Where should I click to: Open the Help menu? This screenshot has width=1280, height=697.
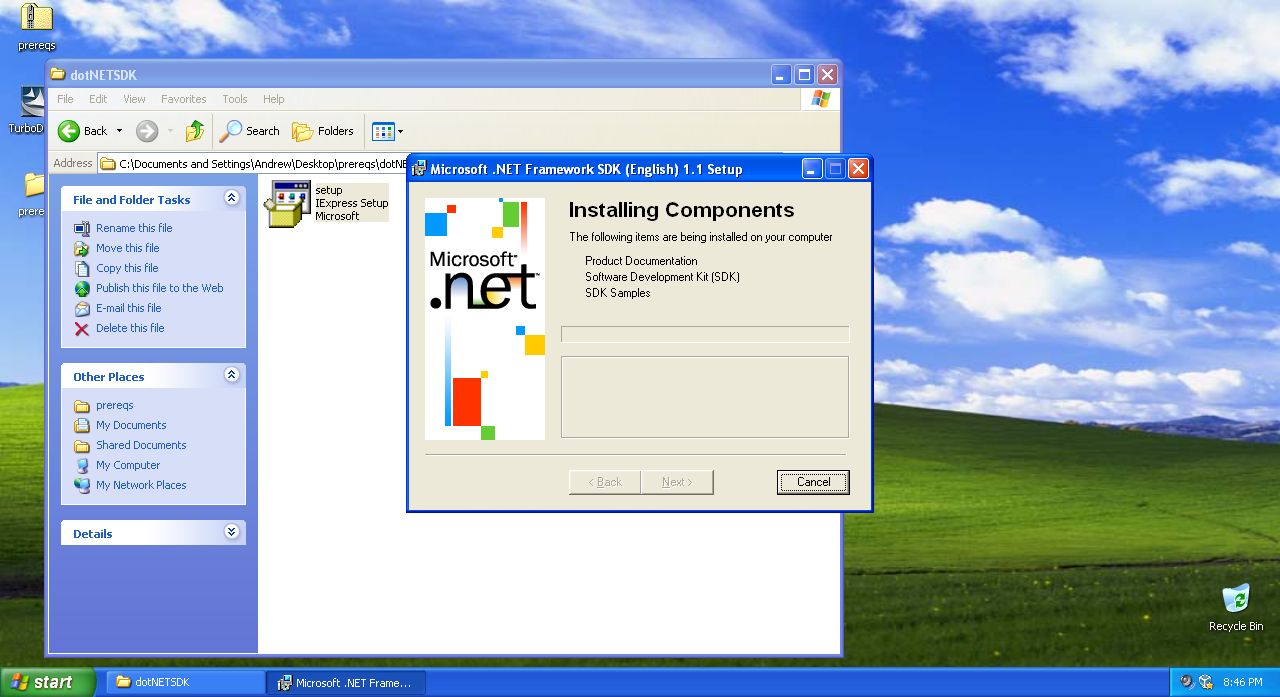274,99
